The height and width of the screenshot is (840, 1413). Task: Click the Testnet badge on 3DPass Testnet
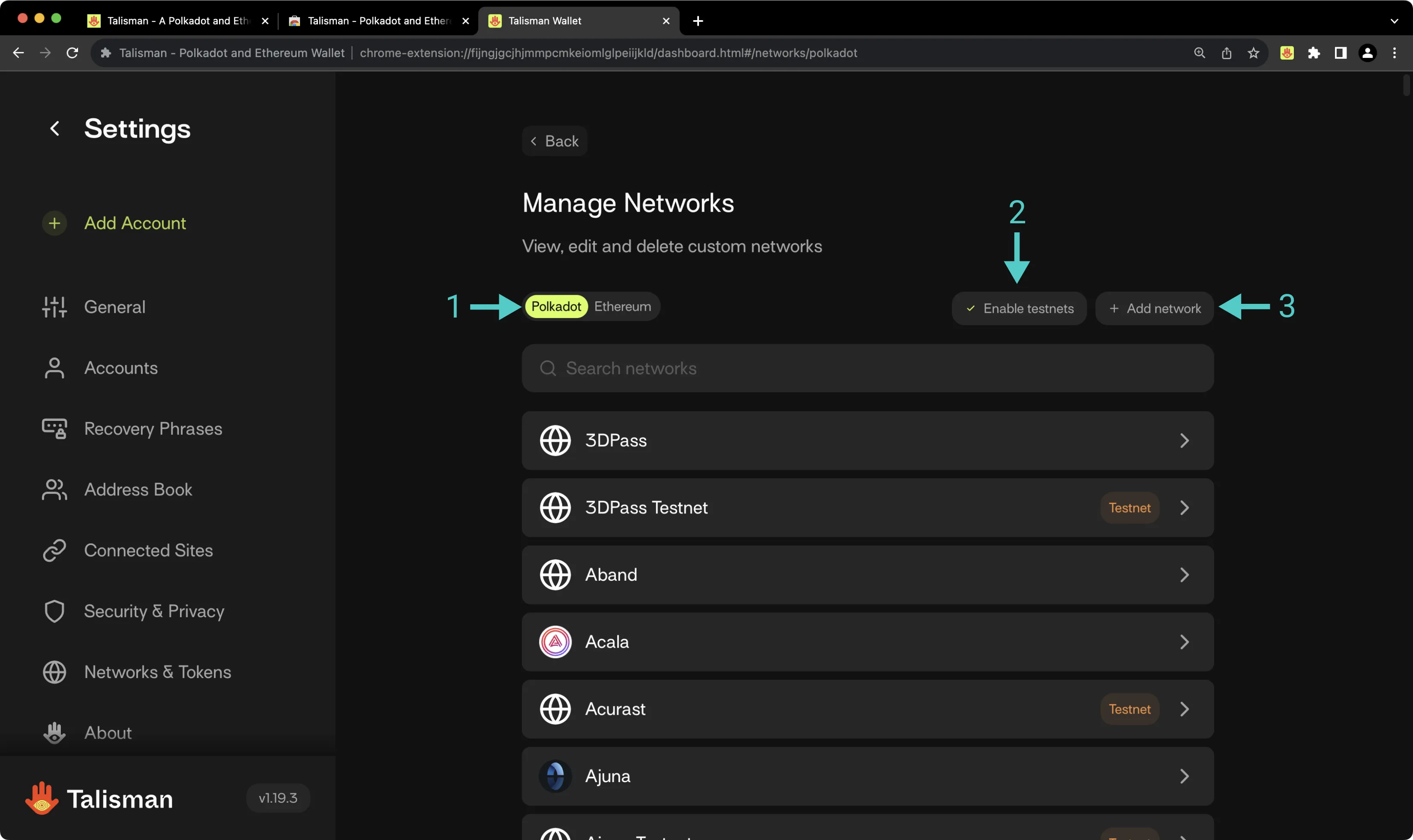1129,508
